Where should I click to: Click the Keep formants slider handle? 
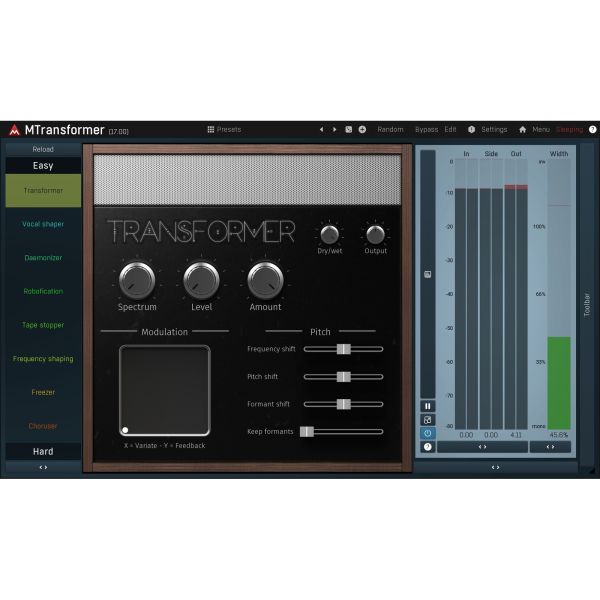click(307, 432)
